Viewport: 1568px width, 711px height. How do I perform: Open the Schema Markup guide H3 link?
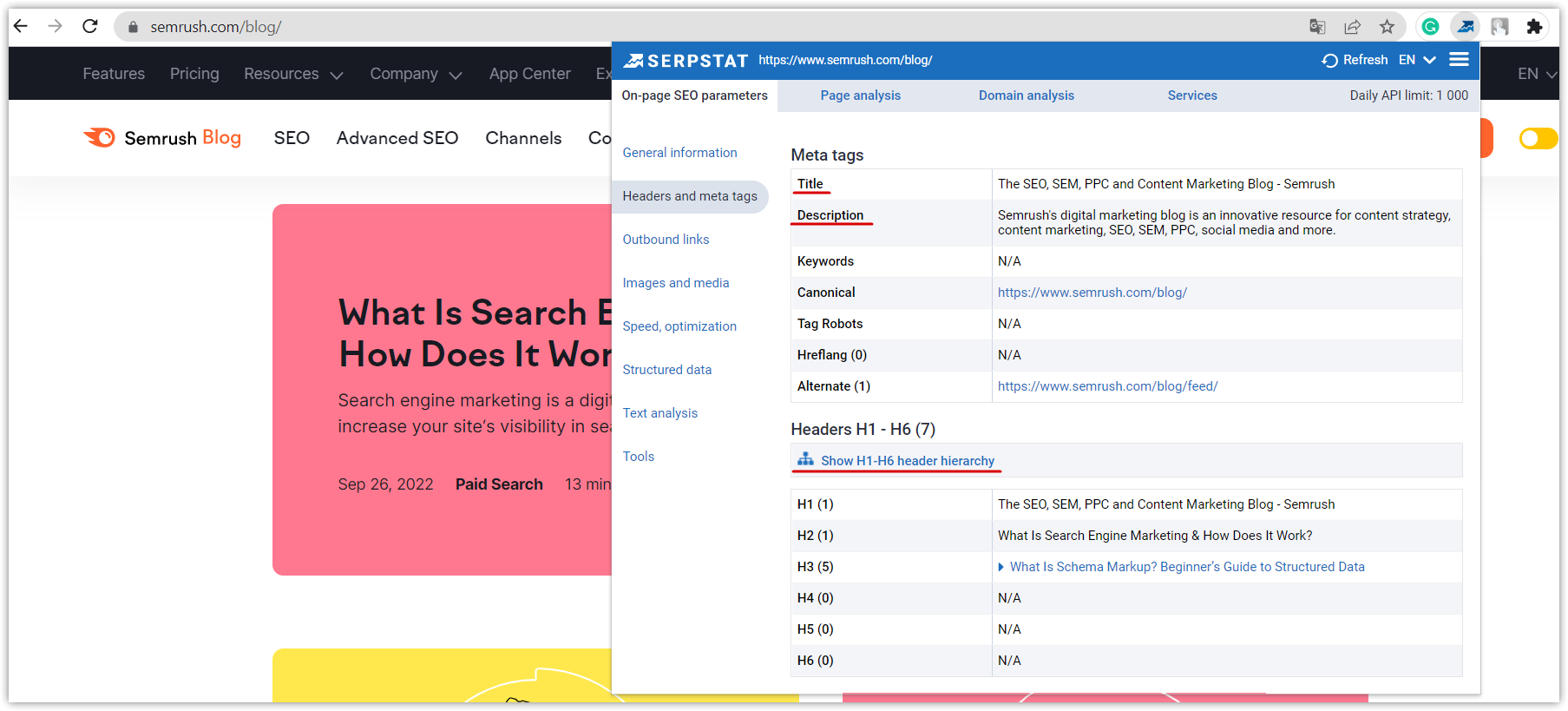(1187, 567)
